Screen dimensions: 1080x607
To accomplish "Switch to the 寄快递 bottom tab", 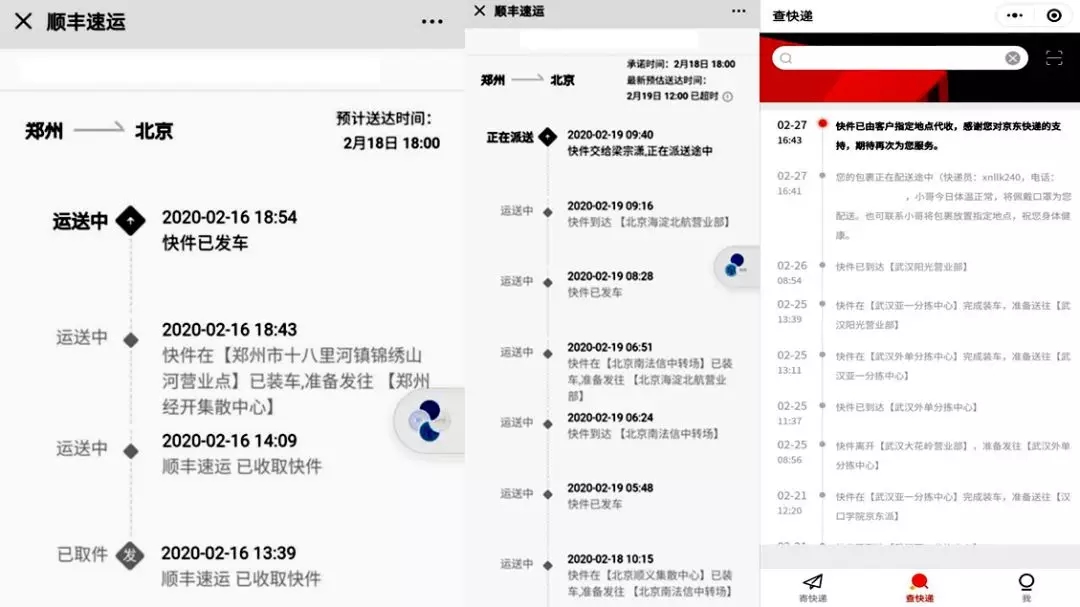I will (813, 586).
